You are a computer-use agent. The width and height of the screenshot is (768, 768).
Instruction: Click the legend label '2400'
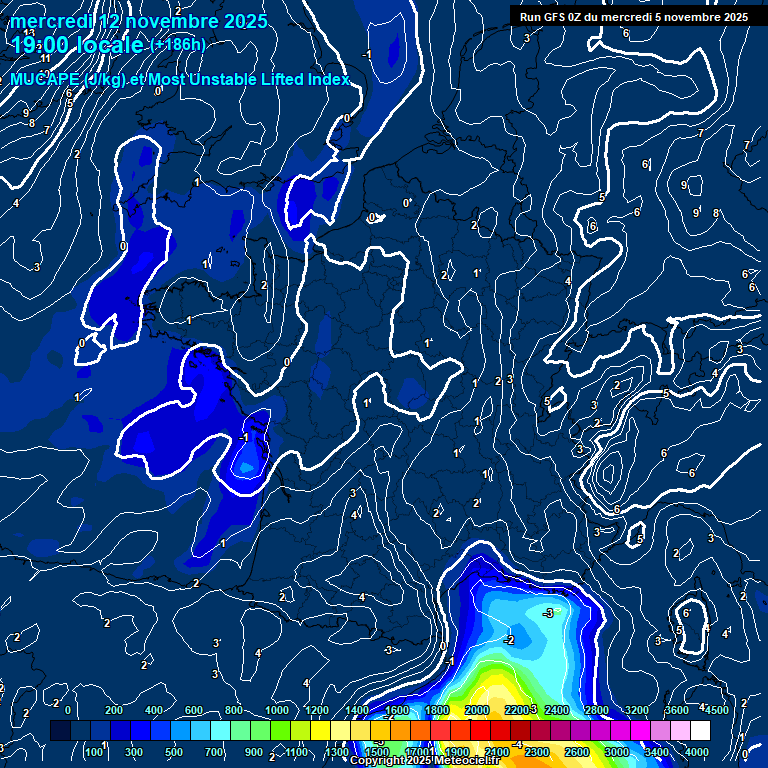(557, 710)
